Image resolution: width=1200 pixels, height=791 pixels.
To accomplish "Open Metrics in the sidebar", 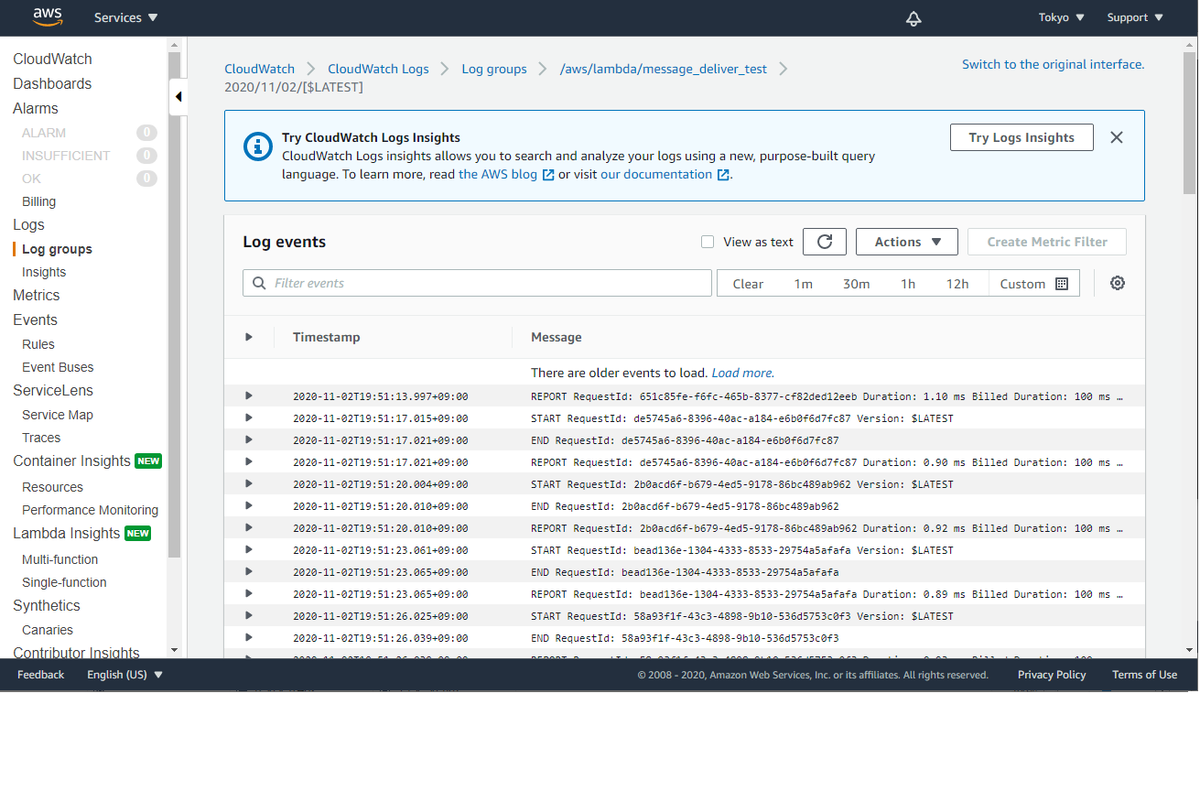I will pos(36,295).
